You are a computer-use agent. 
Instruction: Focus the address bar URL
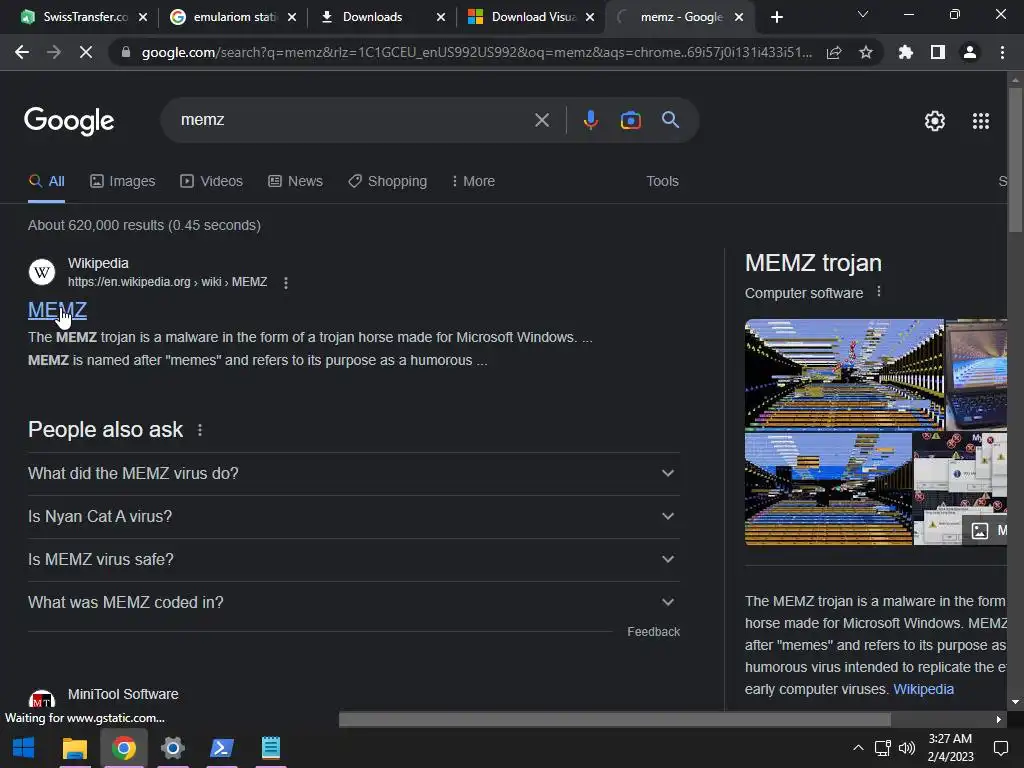tap(477, 52)
